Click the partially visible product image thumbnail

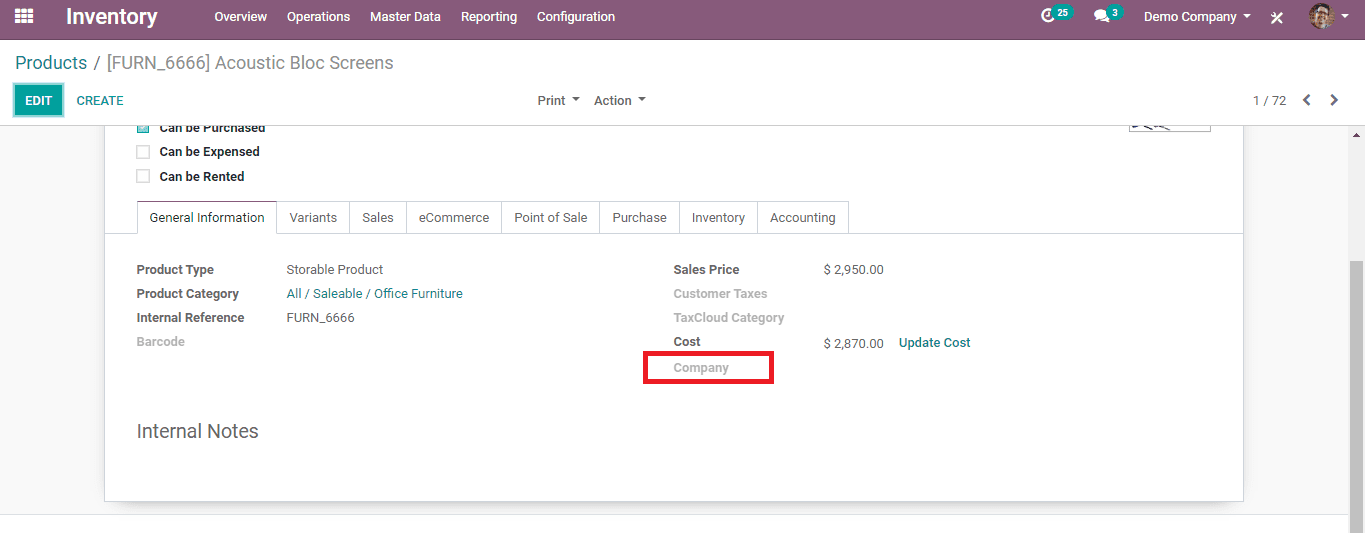1169,128
